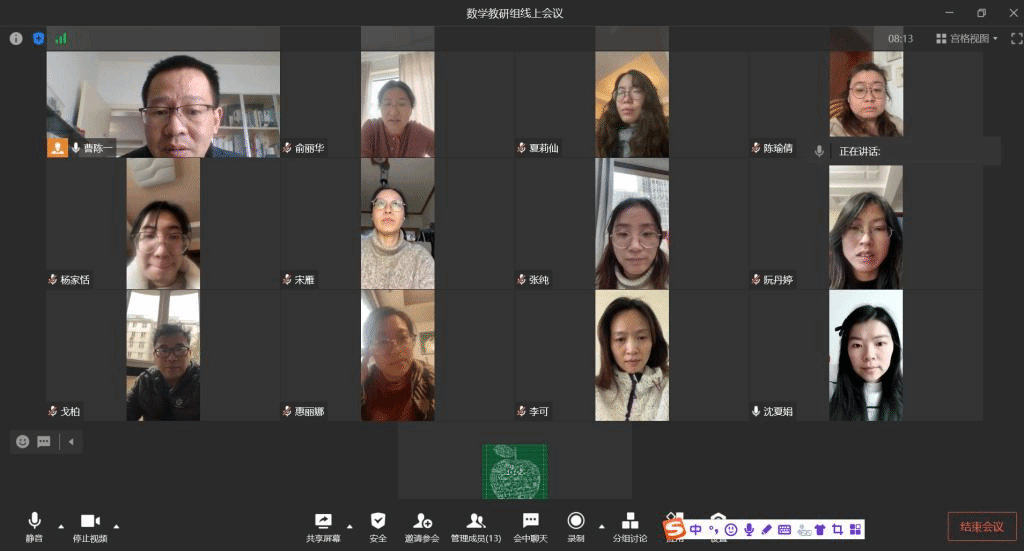
Task: Click muted mic icon beside 李可
Action: pyautogui.click(x=521, y=411)
